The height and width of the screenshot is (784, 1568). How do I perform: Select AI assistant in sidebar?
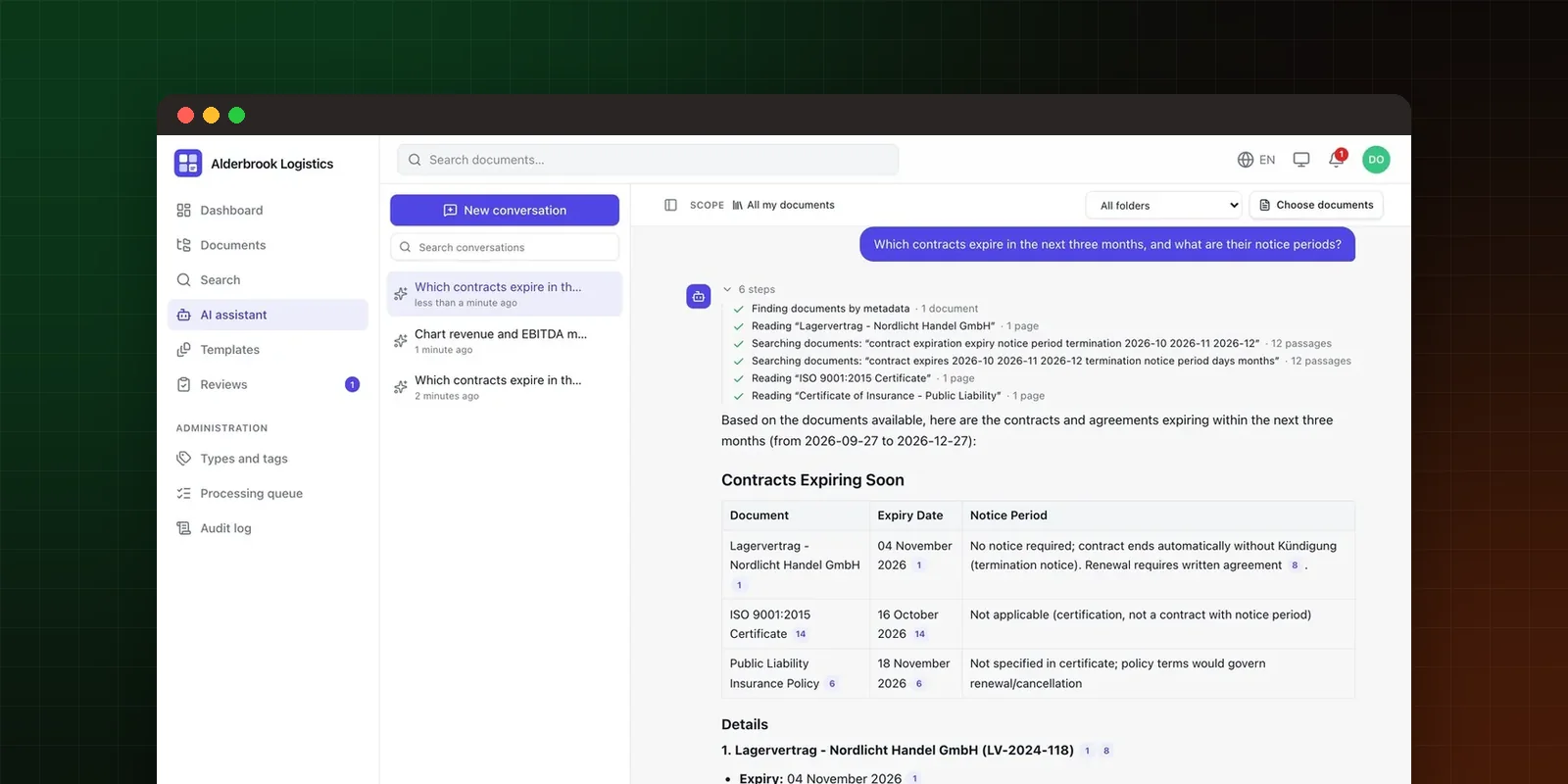pos(268,315)
